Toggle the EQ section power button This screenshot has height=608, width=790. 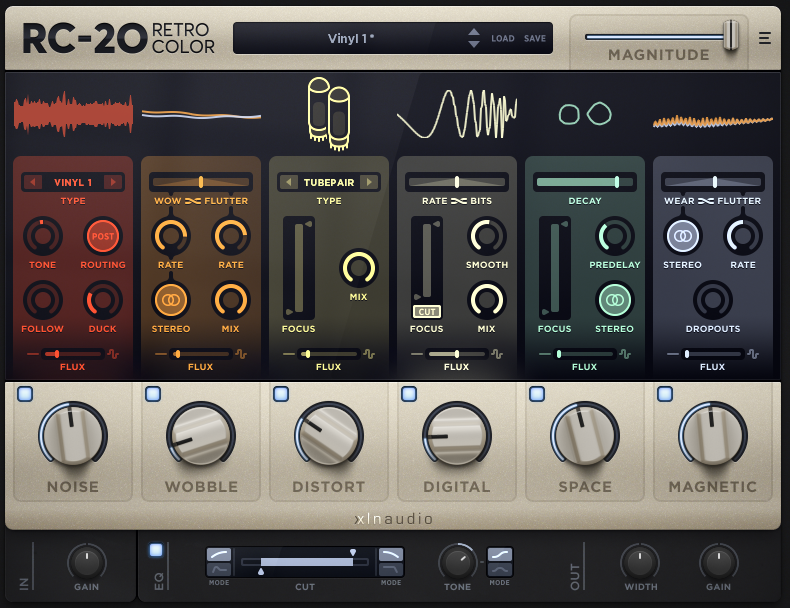(156, 550)
